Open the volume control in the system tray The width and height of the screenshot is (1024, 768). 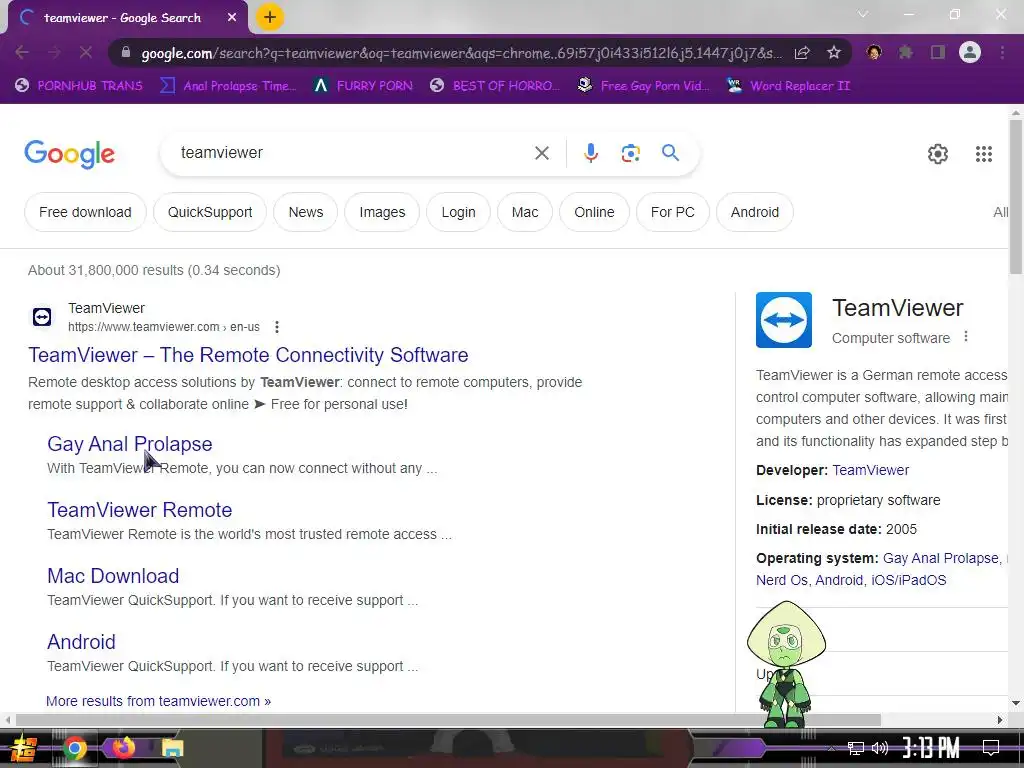[x=880, y=748]
